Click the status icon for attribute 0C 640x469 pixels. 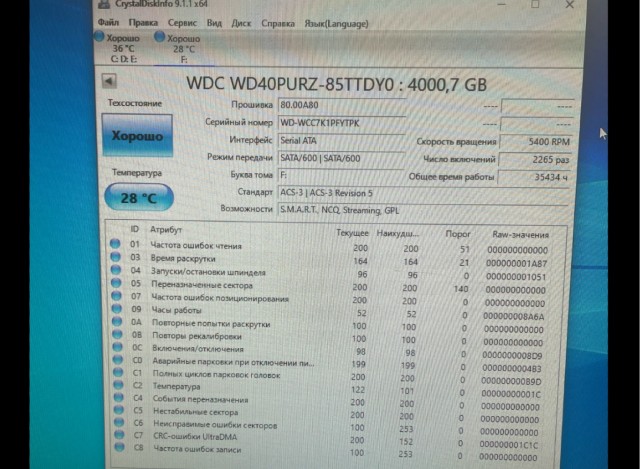click(118, 347)
